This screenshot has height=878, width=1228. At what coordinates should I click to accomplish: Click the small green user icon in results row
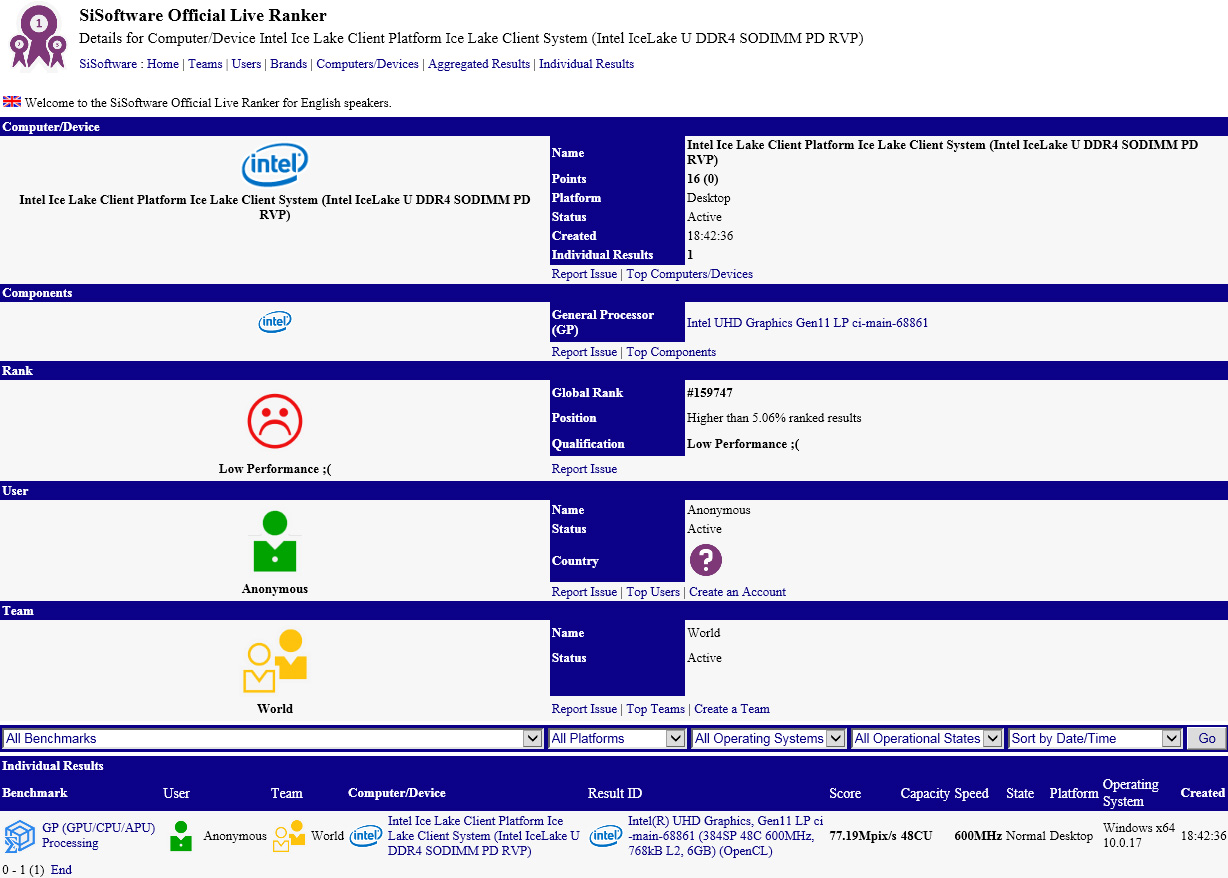(x=180, y=836)
